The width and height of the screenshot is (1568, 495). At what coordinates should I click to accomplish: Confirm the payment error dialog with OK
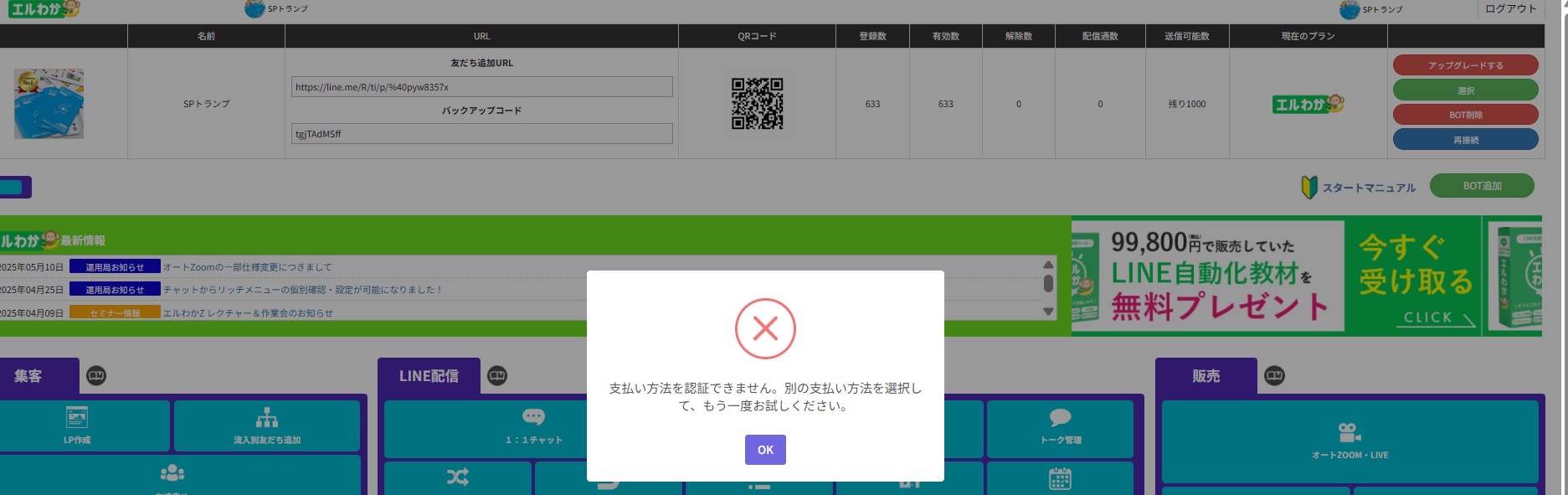click(x=765, y=450)
